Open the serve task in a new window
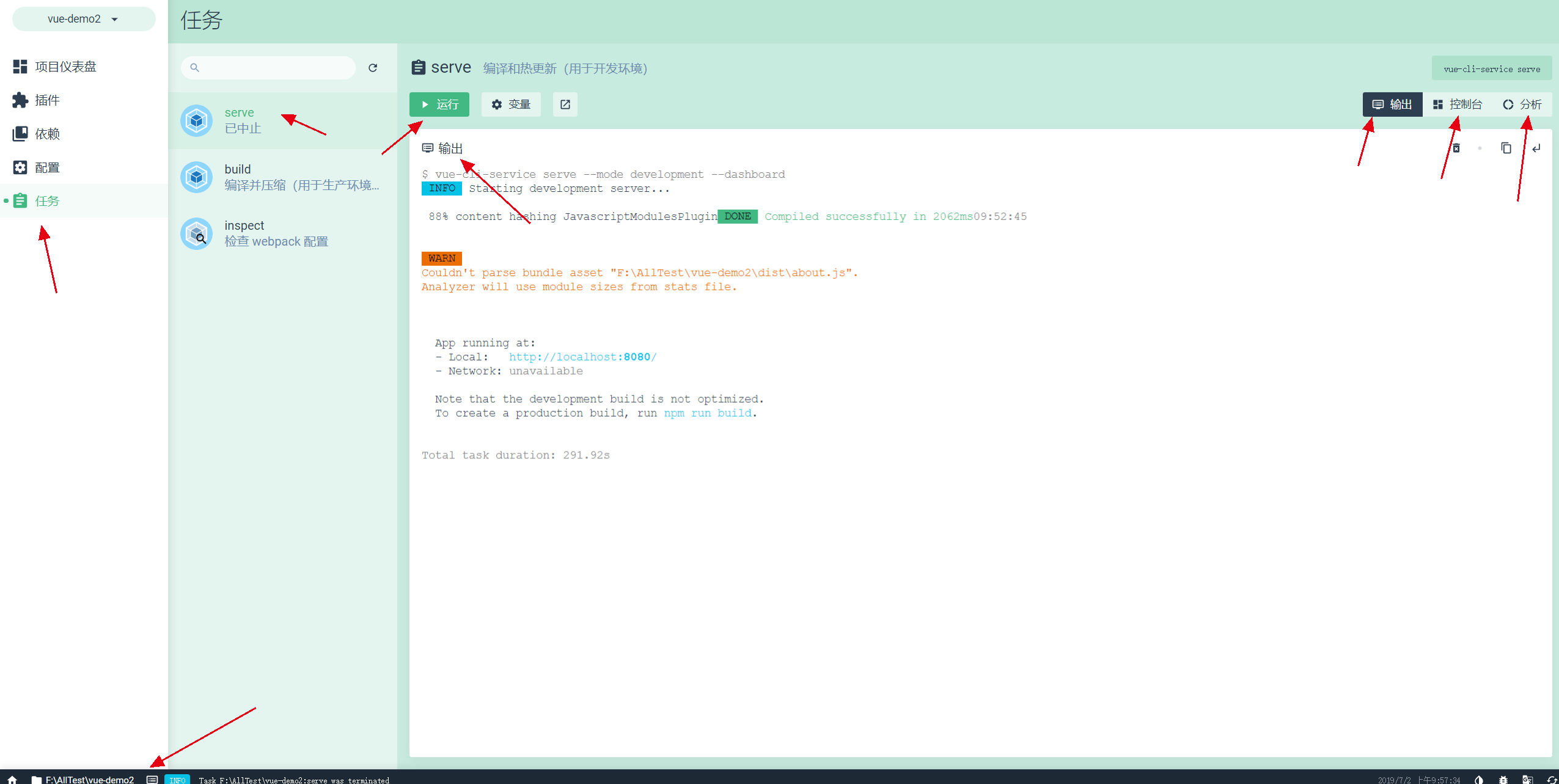The width and height of the screenshot is (1559, 784). (x=565, y=104)
